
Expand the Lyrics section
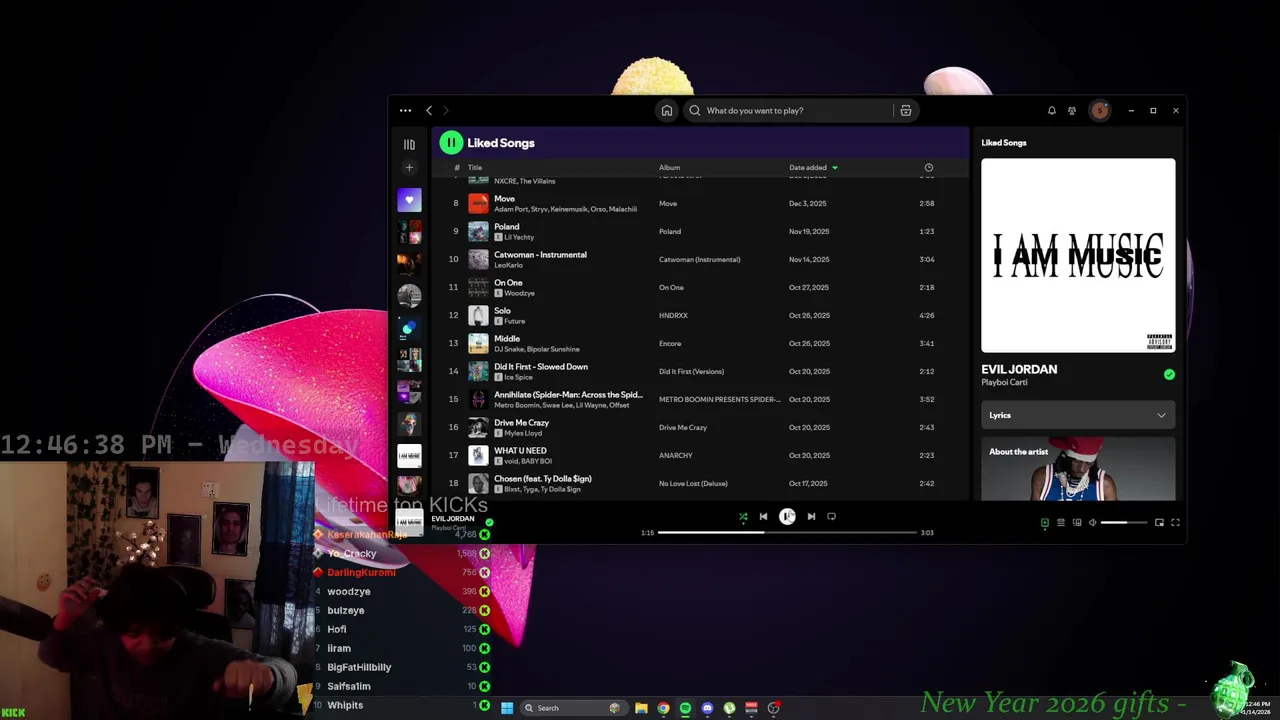pyautogui.click(x=1078, y=415)
